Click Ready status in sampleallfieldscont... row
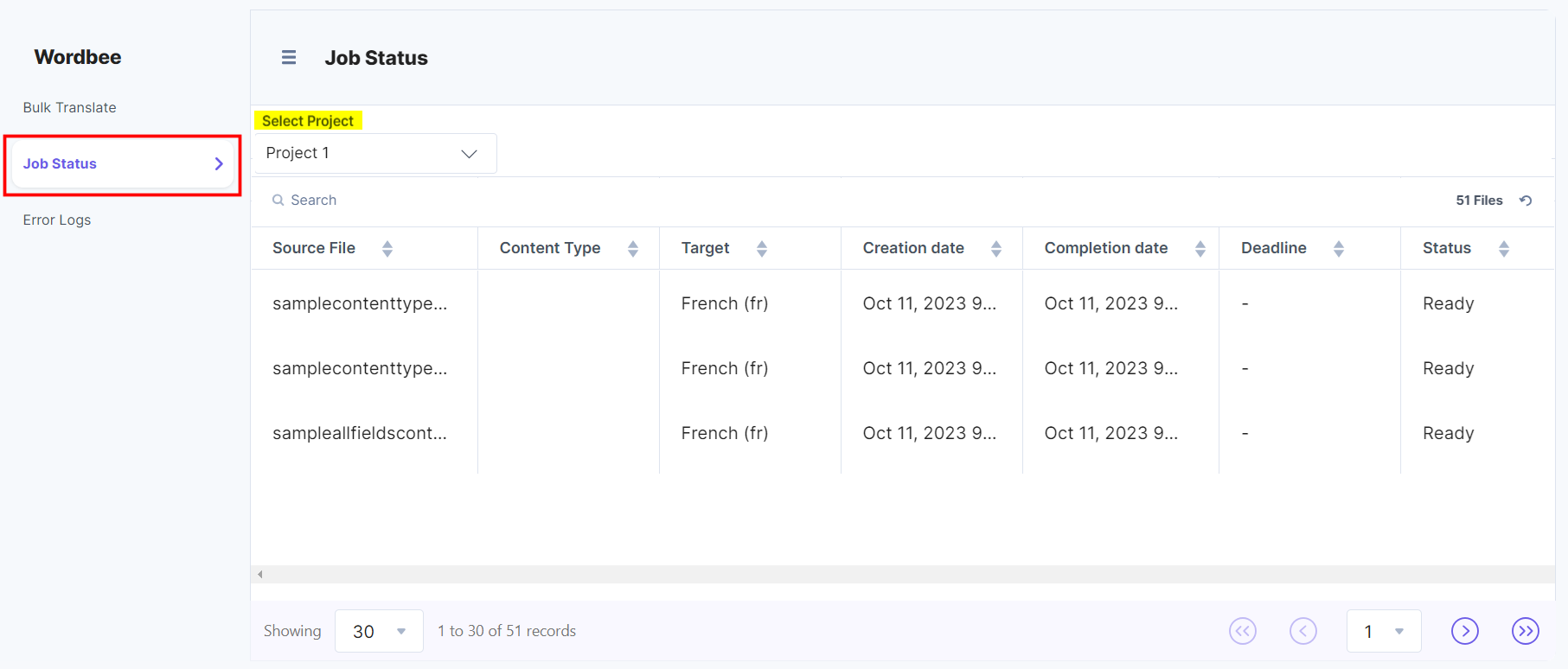Screen dimensions: 1568x669 [1449, 433]
